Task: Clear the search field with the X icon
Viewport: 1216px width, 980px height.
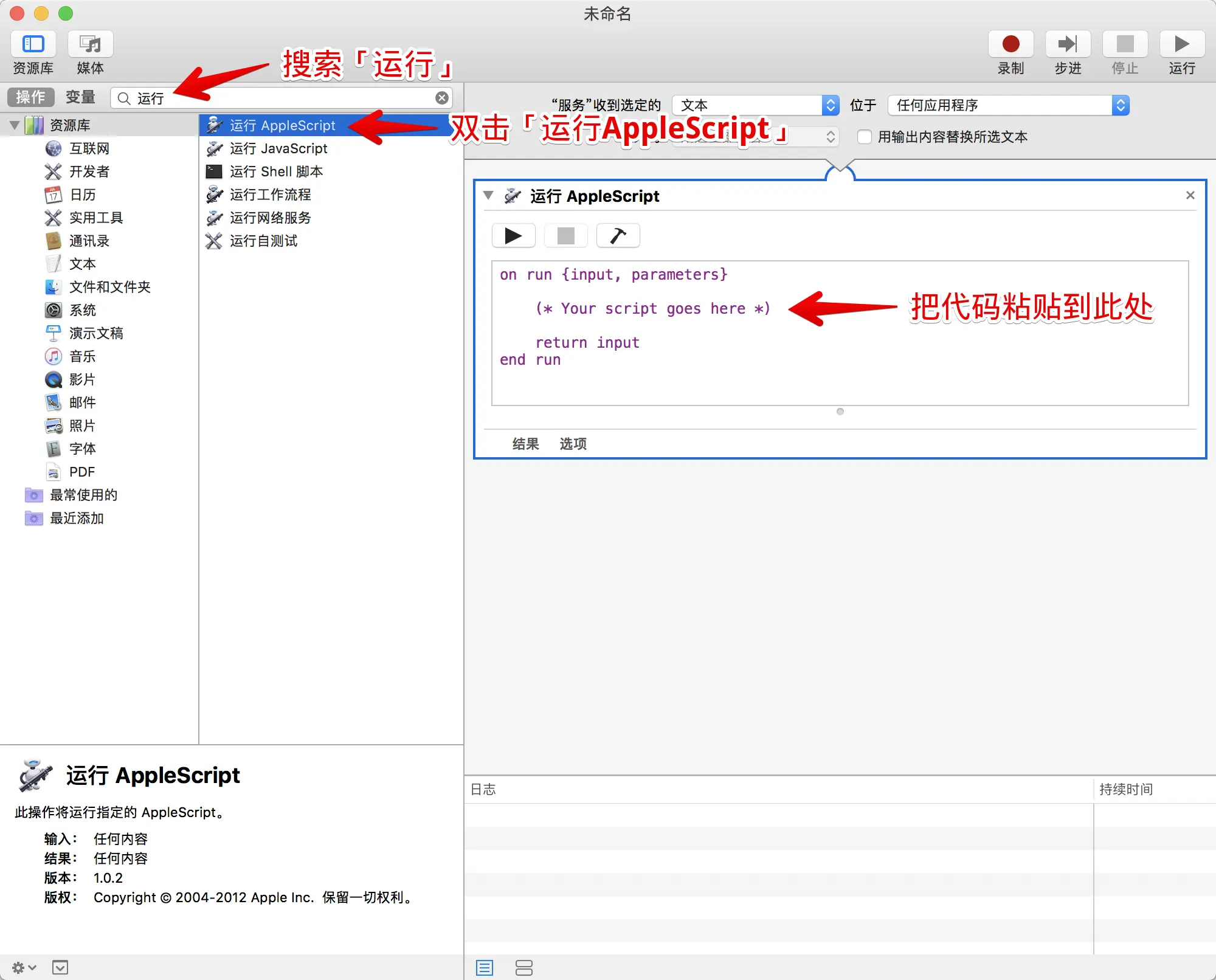Action: [x=442, y=98]
